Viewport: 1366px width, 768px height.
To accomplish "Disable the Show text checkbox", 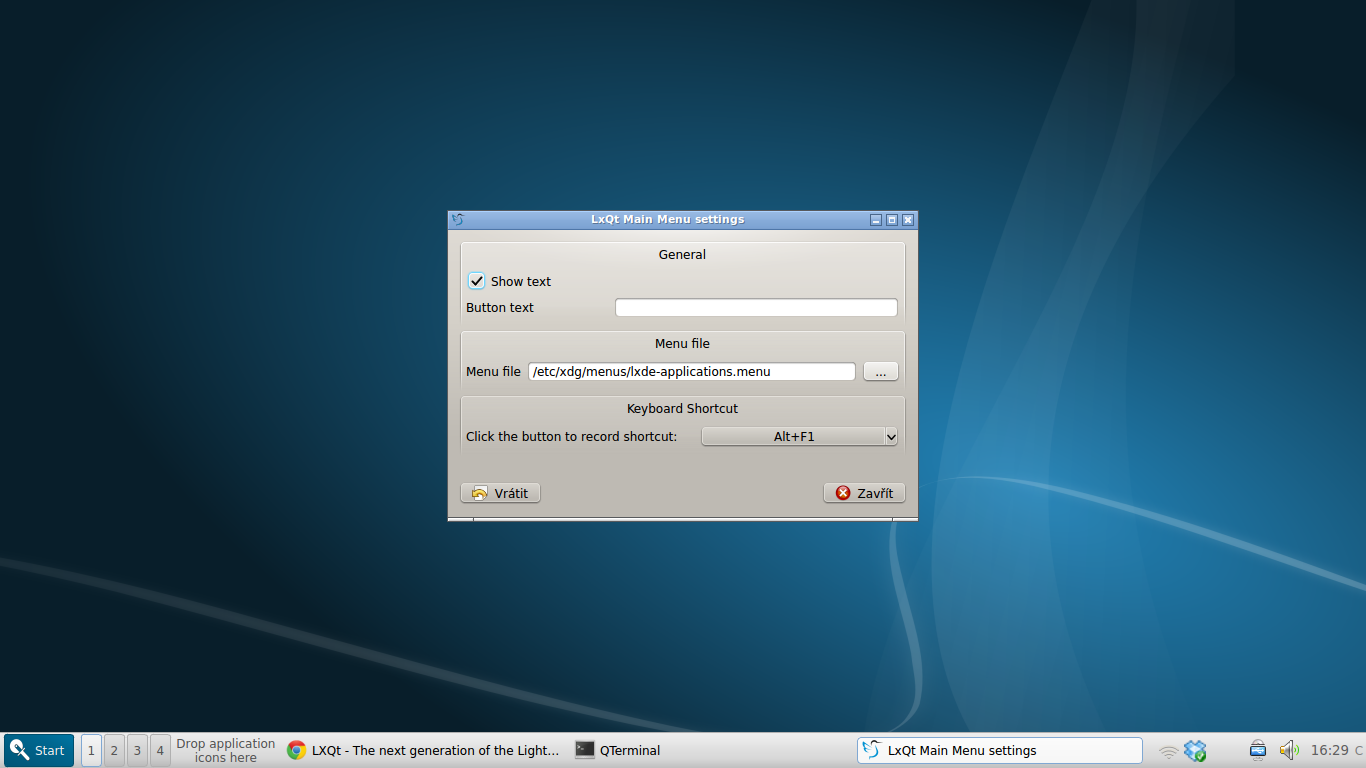I will point(476,281).
